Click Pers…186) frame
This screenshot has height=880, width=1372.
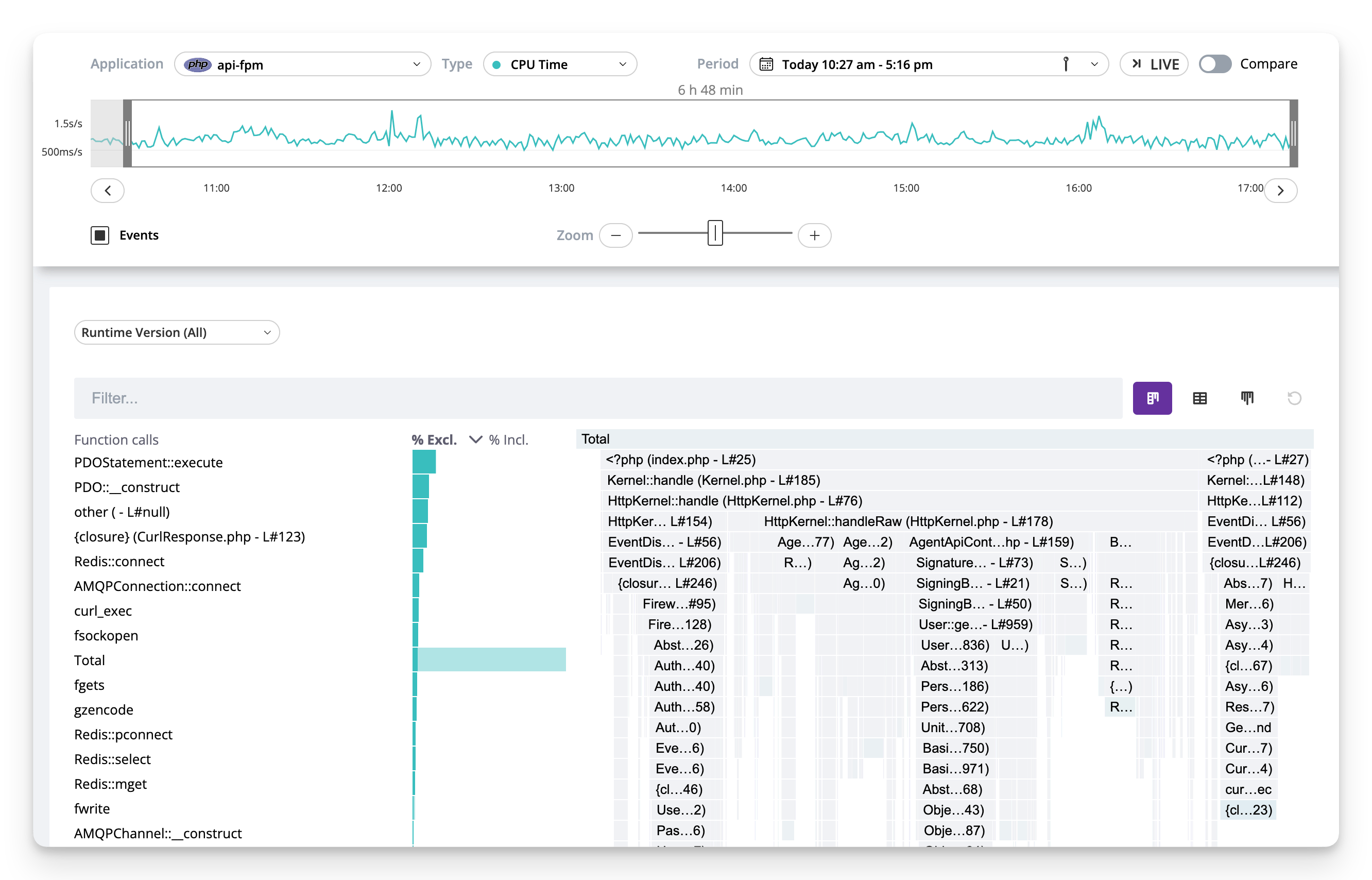[x=954, y=686]
